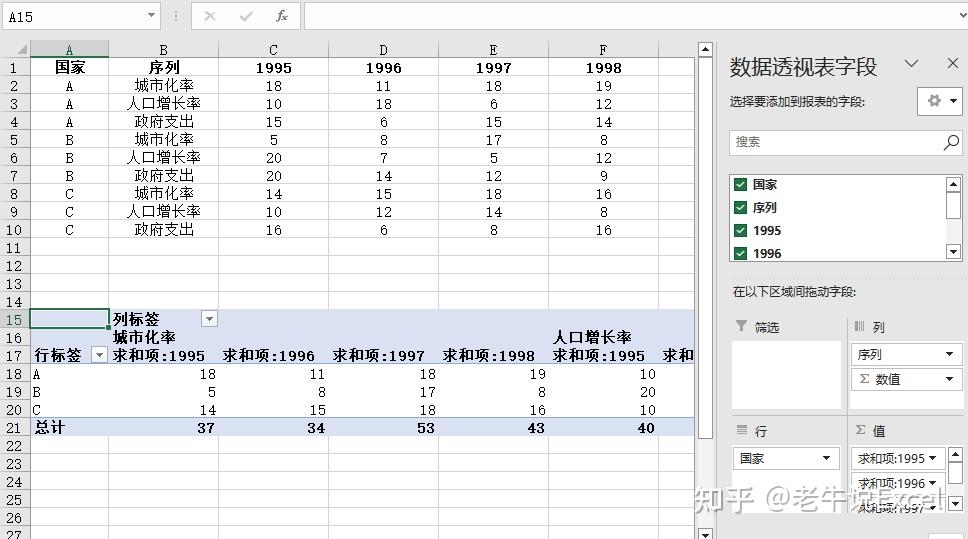Click the formula bar cancel X icon
This screenshot has width=968, height=539.
[210, 16]
